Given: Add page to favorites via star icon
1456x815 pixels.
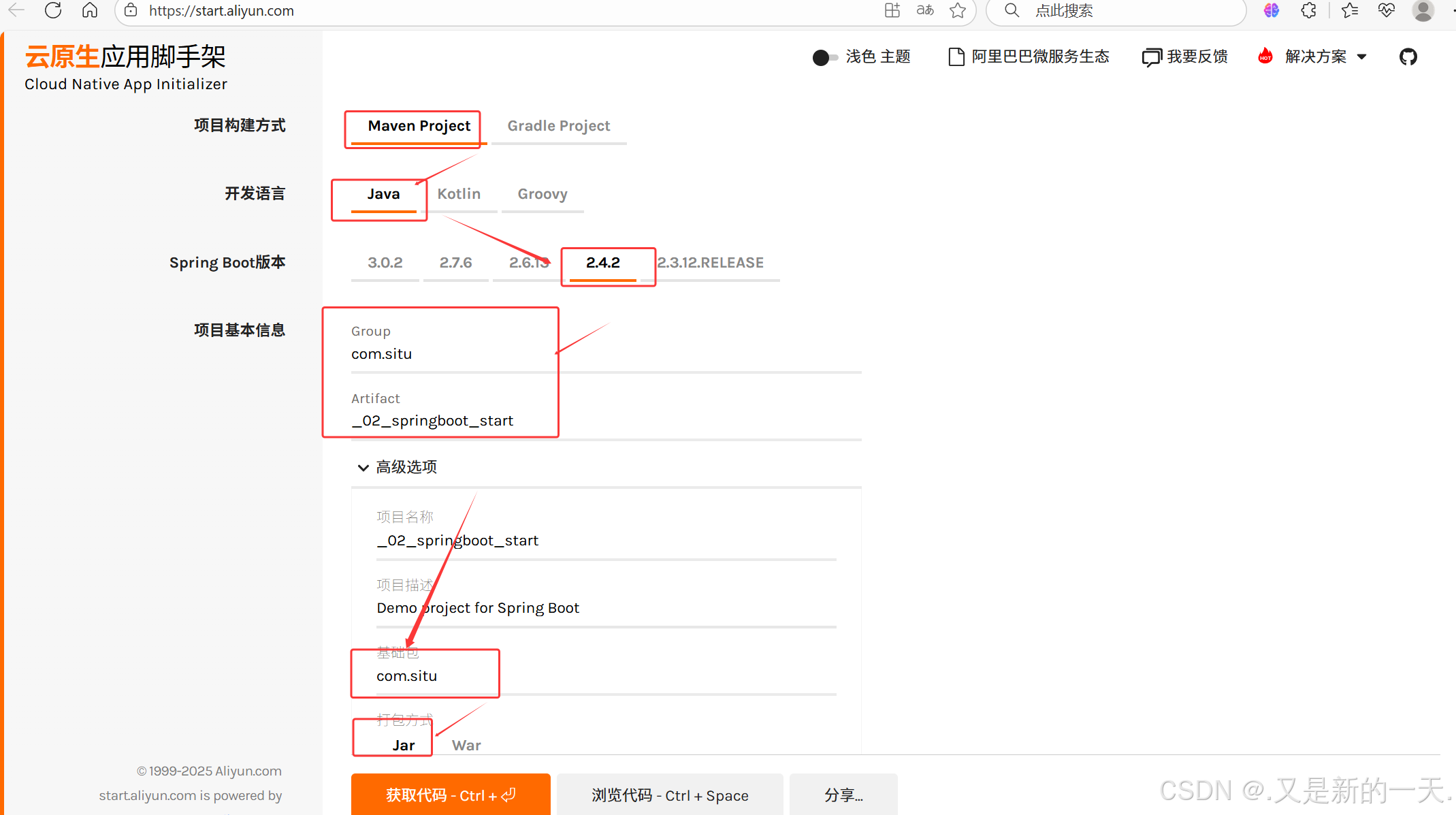Looking at the screenshot, I should pyautogui.click(x=958, y=10).
